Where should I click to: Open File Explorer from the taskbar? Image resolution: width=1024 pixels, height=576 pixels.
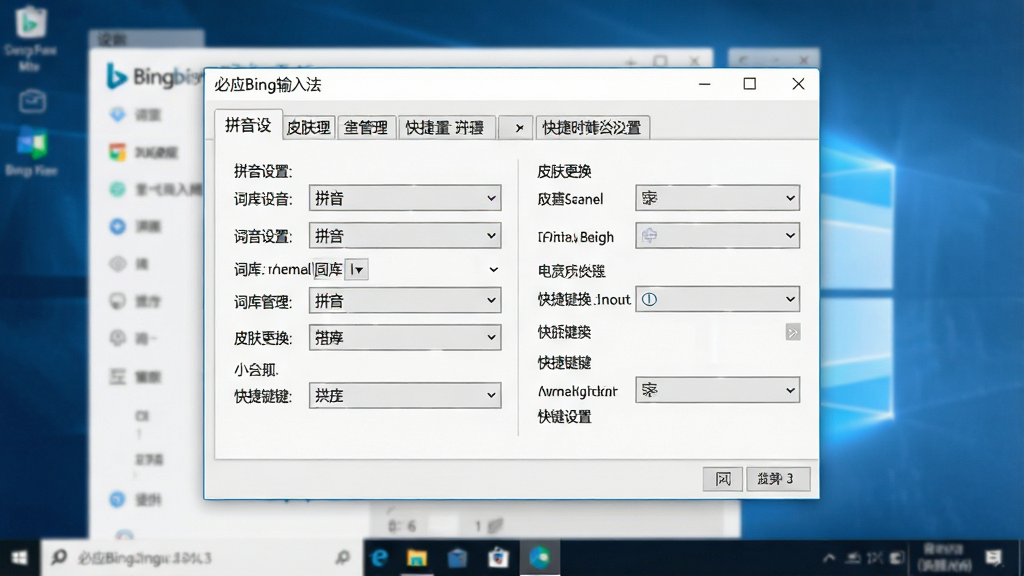click(x=417, y=558)
